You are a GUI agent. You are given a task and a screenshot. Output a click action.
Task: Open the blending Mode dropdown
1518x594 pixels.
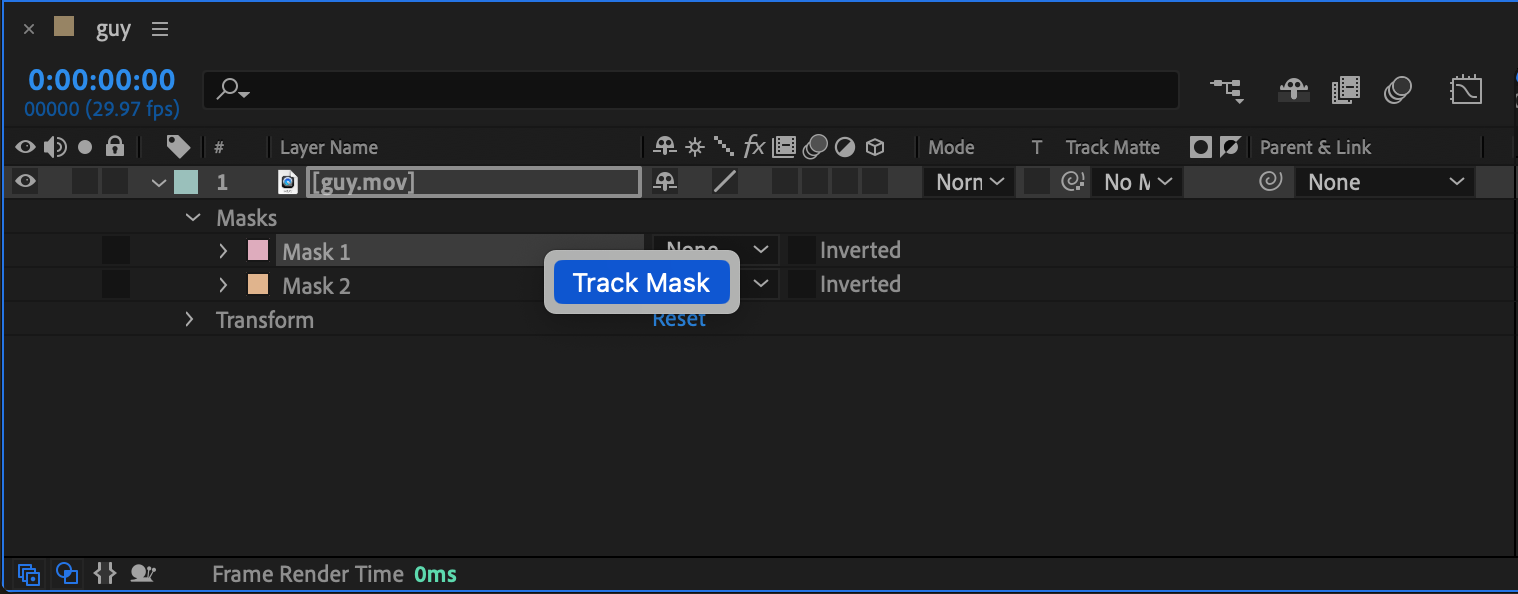[x=969, y=182]
